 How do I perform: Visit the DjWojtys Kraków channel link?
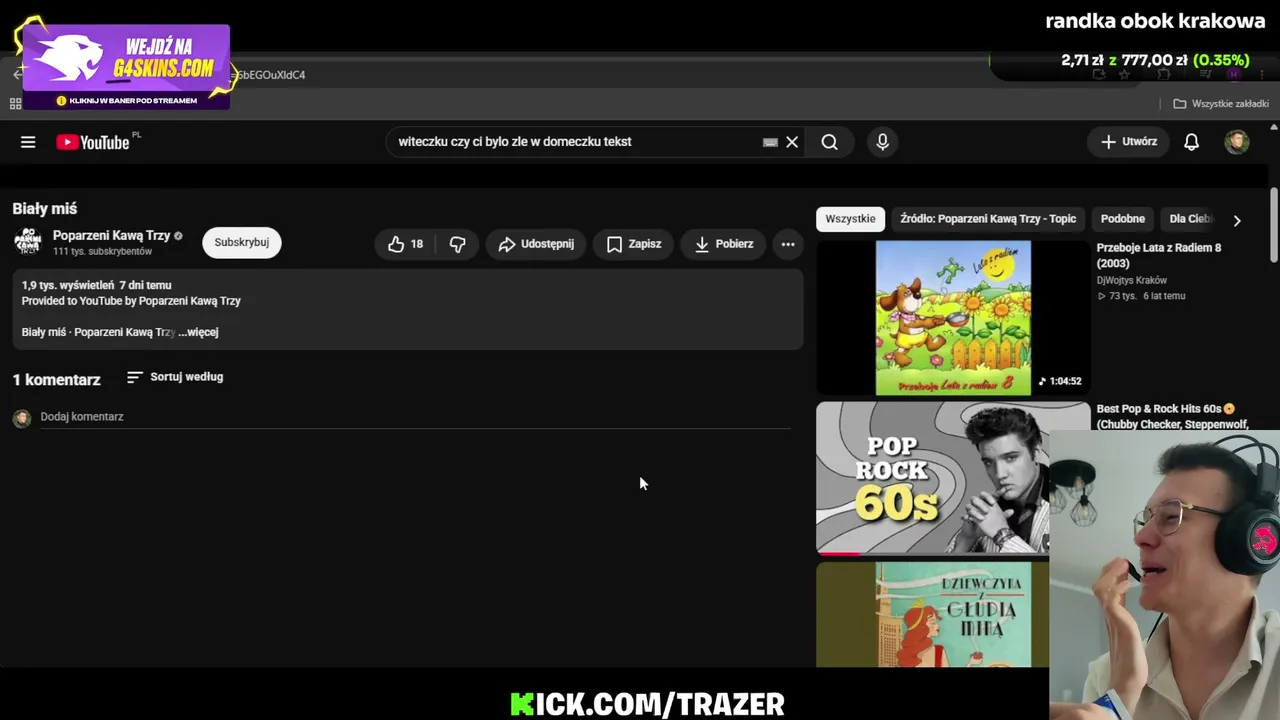[1132, 281]
